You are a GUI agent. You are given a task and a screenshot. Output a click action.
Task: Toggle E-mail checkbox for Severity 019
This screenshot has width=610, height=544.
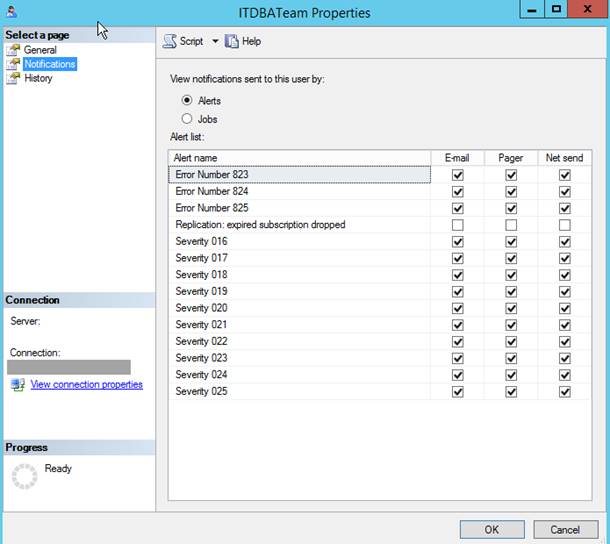(458, 292)
